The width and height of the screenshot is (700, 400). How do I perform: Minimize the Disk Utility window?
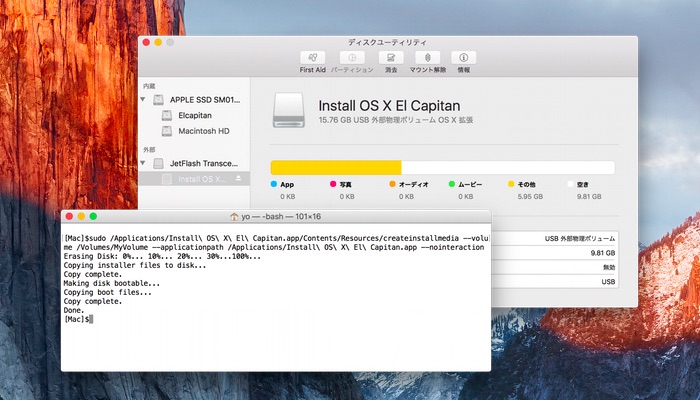pos(158,42)
